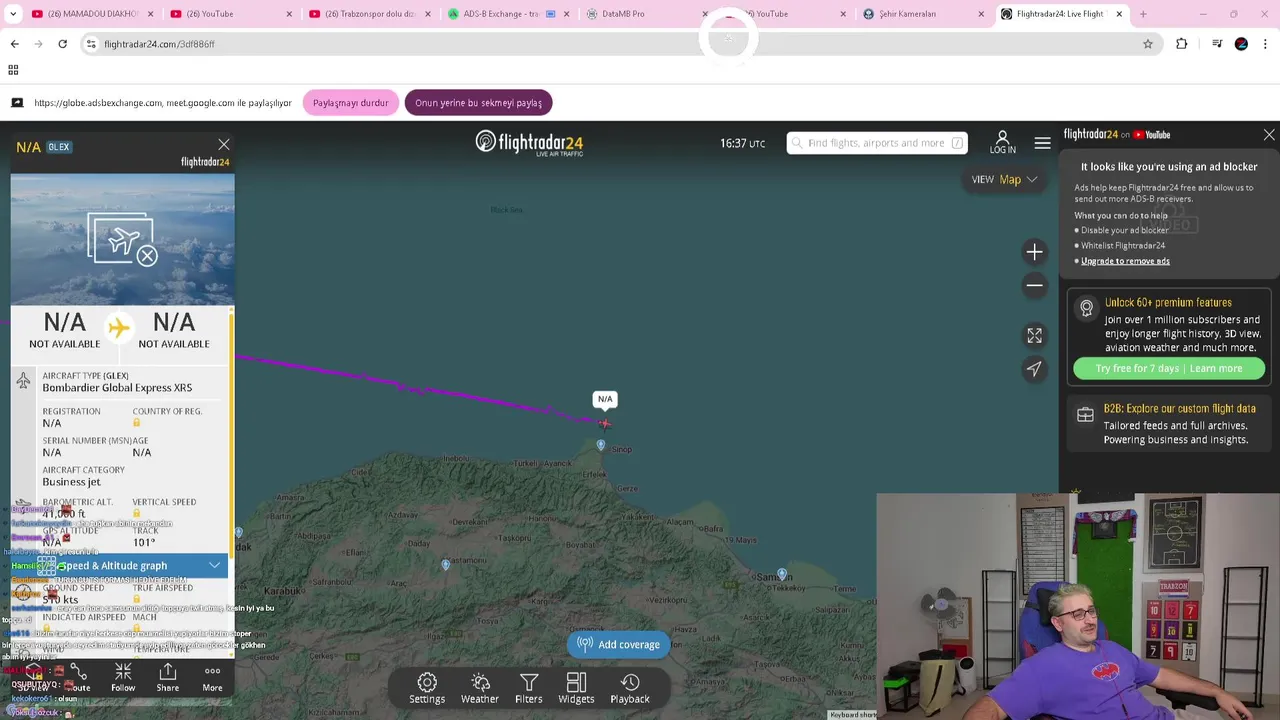
Task: Open the Weather layers tool
Action: tap(480, 688)
